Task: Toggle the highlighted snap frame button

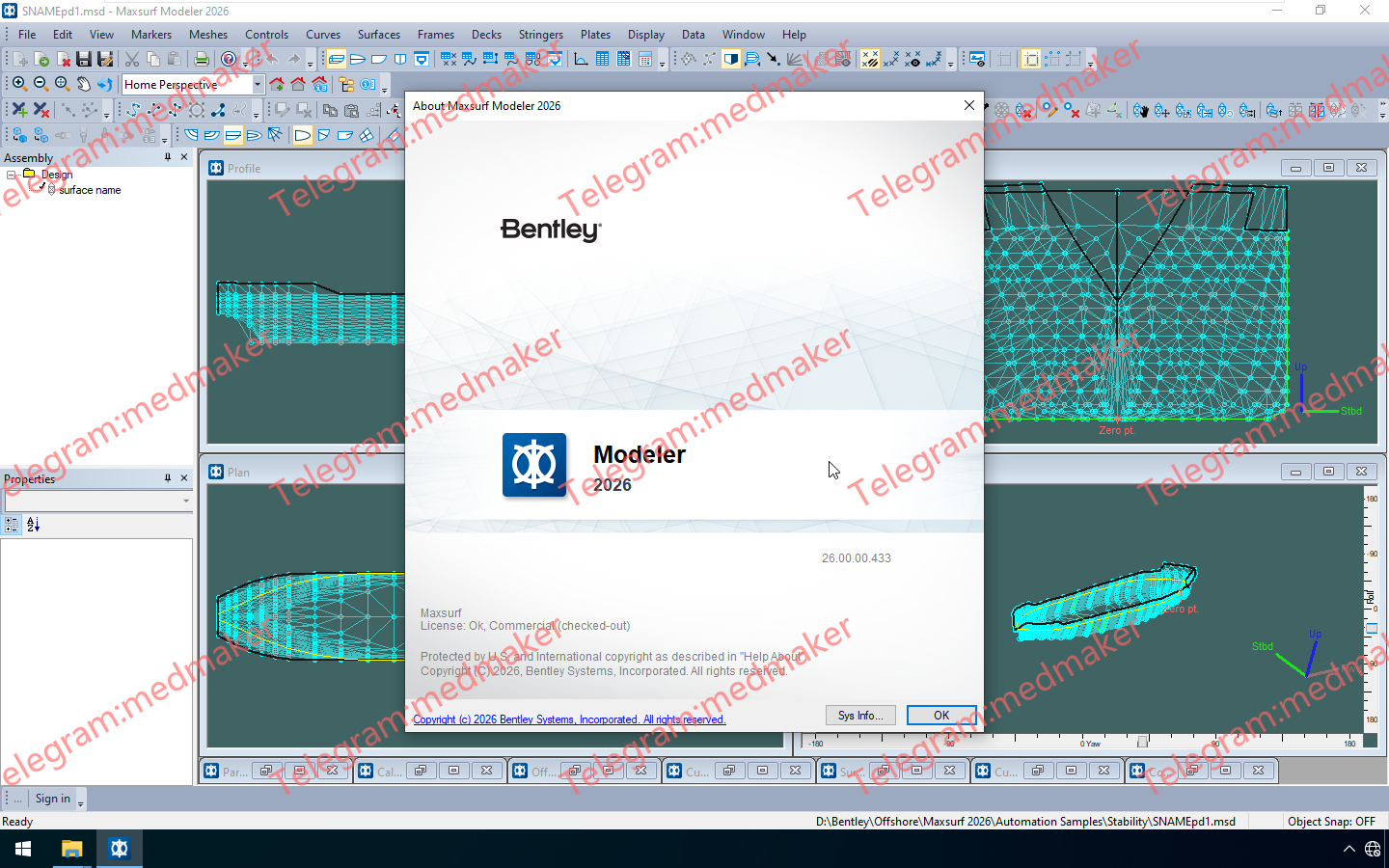Action: 1030,60
